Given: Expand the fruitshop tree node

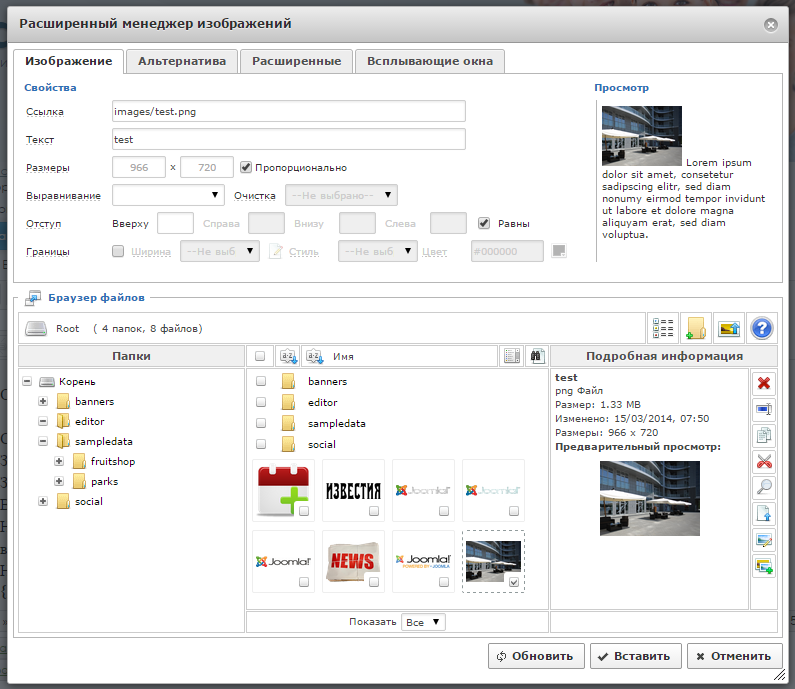Looking at the screenshot, I should (x=59, y=461).
